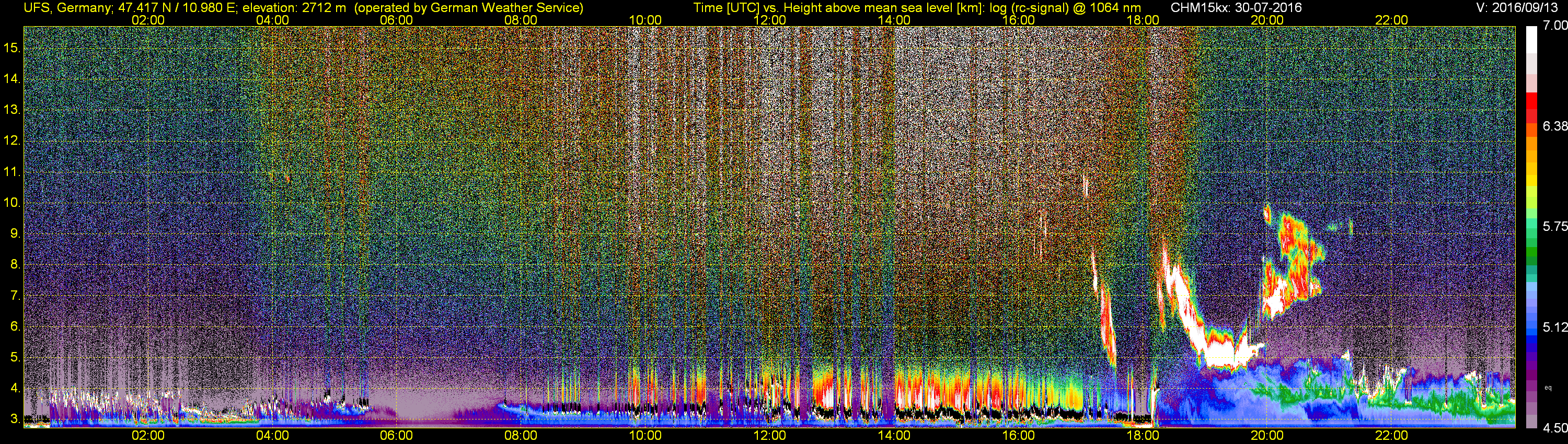
Task: Click the 02:00 time label on top axis
Action: (148, 20)
